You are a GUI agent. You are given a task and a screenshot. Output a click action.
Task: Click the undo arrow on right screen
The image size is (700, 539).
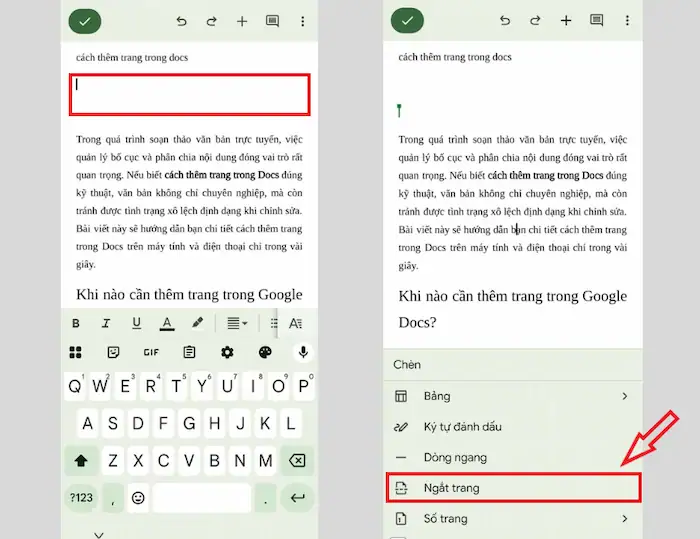pos(505,21)
